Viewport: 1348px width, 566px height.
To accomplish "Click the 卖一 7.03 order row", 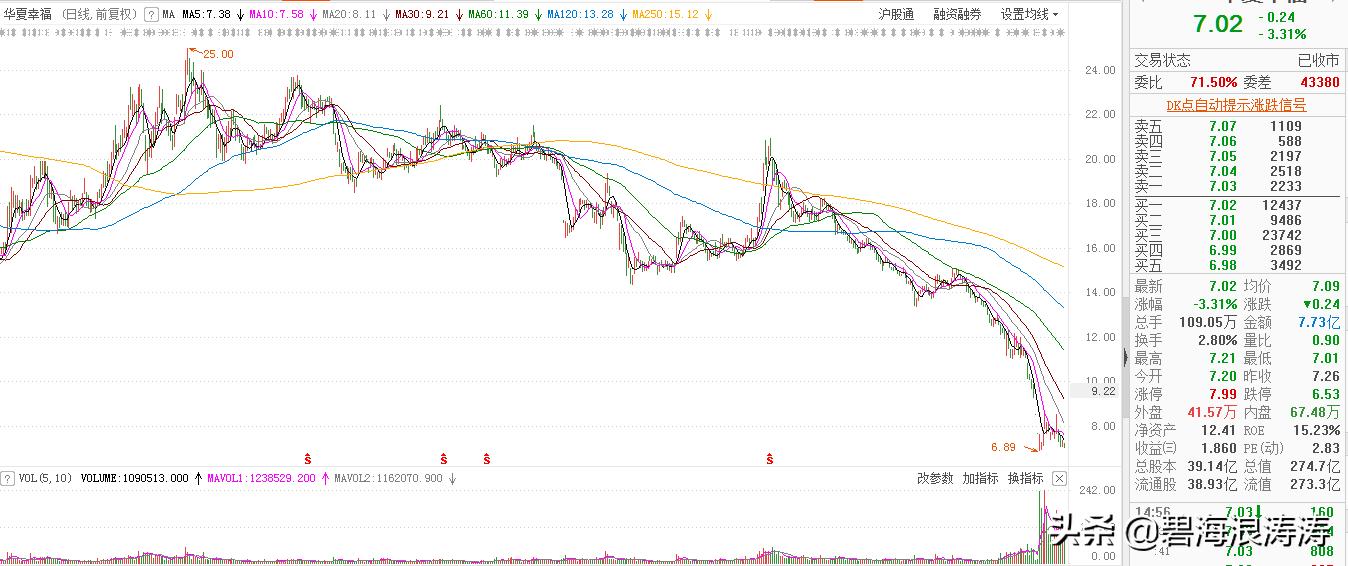I will [1236, 186].
